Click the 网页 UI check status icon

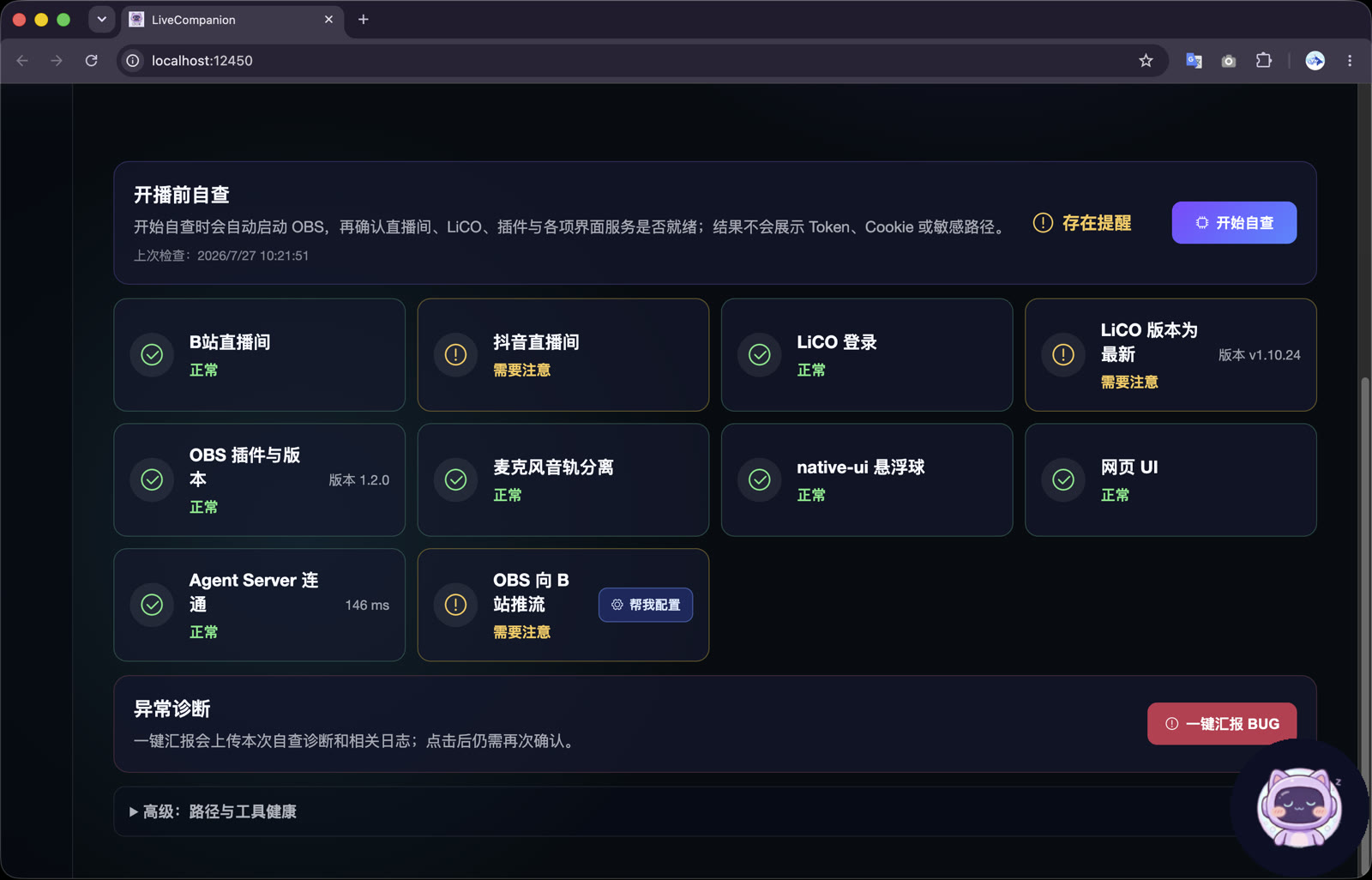[x=1063, y=480]
